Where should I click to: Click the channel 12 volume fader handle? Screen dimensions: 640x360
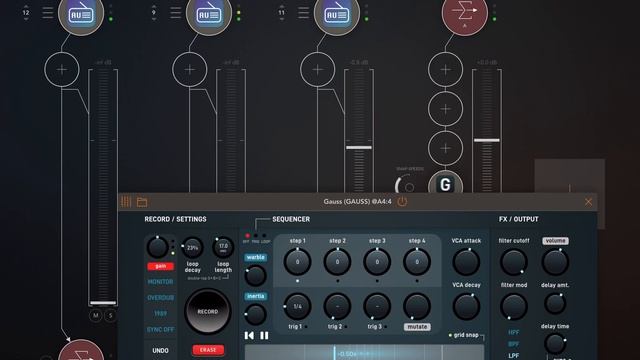[x=103, y=303]
